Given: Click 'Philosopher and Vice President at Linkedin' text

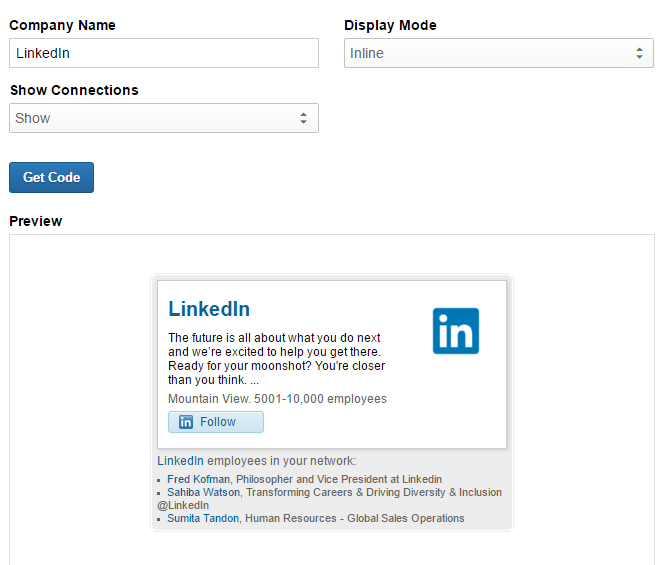Looking at the screenshot, I should 339,479.
